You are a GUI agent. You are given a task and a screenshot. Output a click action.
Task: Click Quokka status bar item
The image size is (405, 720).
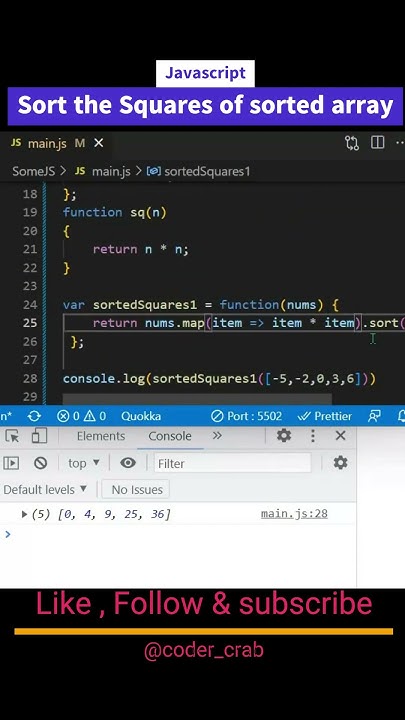(x=141, y=416)
